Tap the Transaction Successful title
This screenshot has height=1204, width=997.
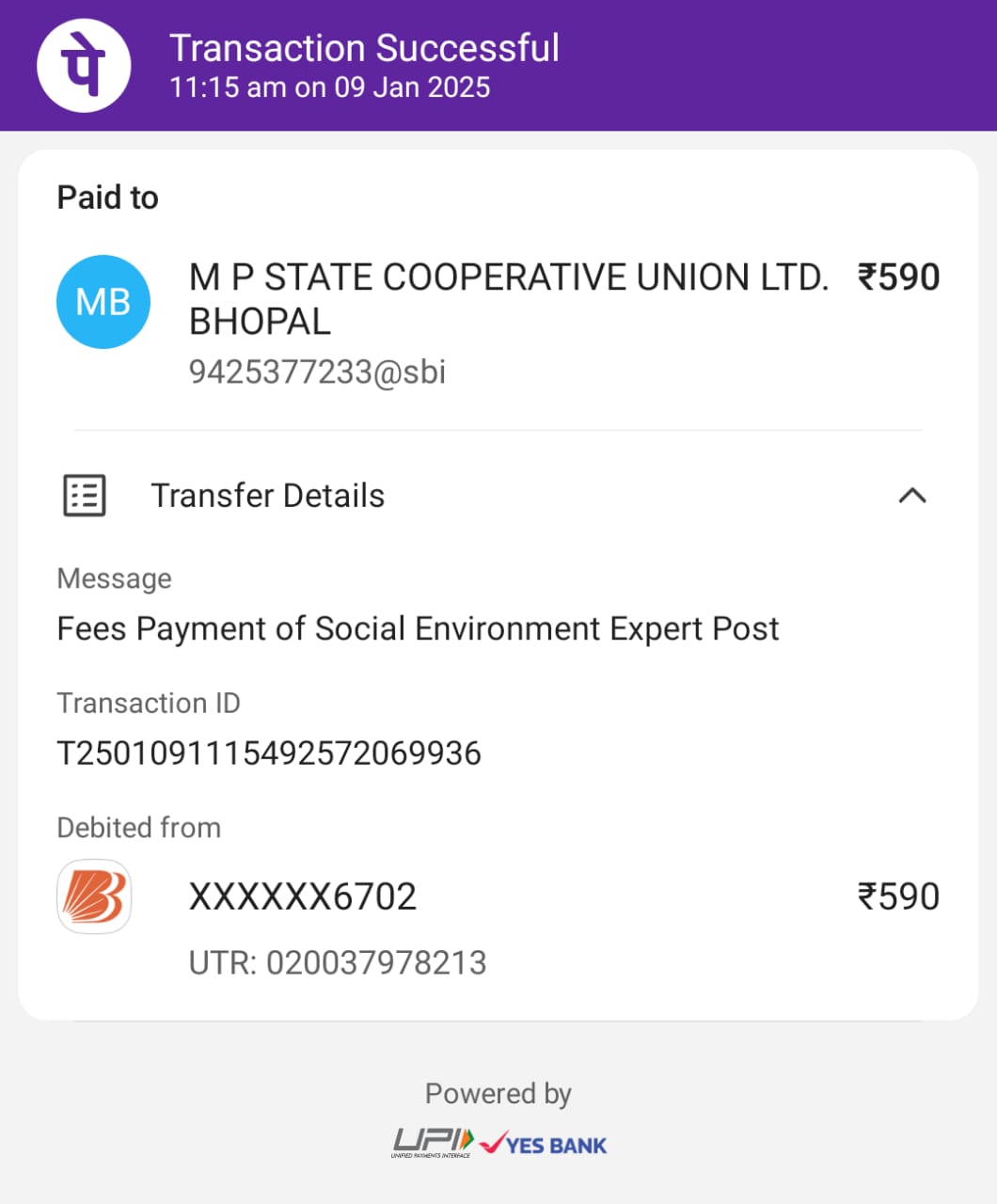click(364, 48)
